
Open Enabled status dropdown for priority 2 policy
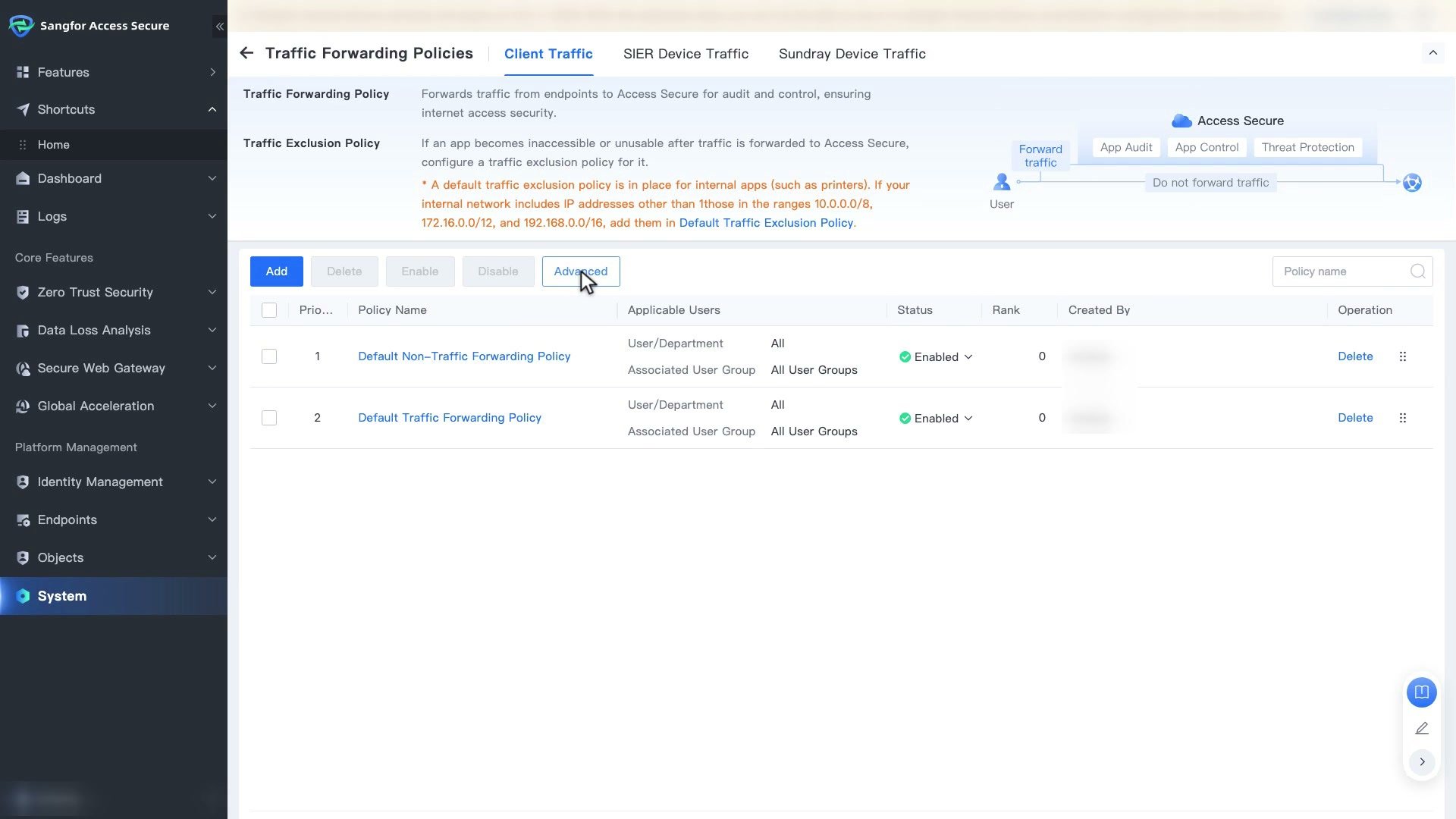936,419
